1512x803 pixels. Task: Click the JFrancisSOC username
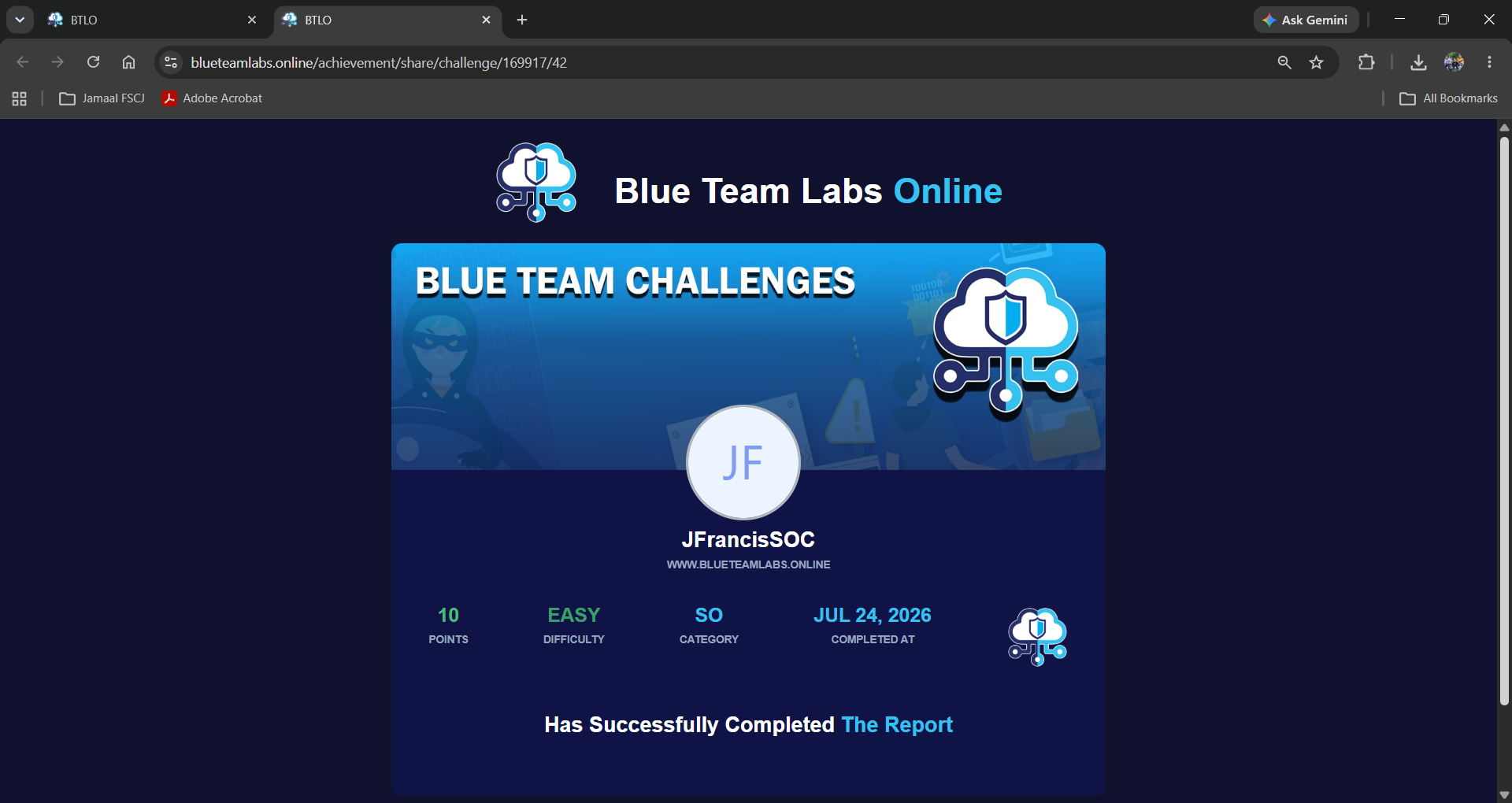click(x=748, y=539)
